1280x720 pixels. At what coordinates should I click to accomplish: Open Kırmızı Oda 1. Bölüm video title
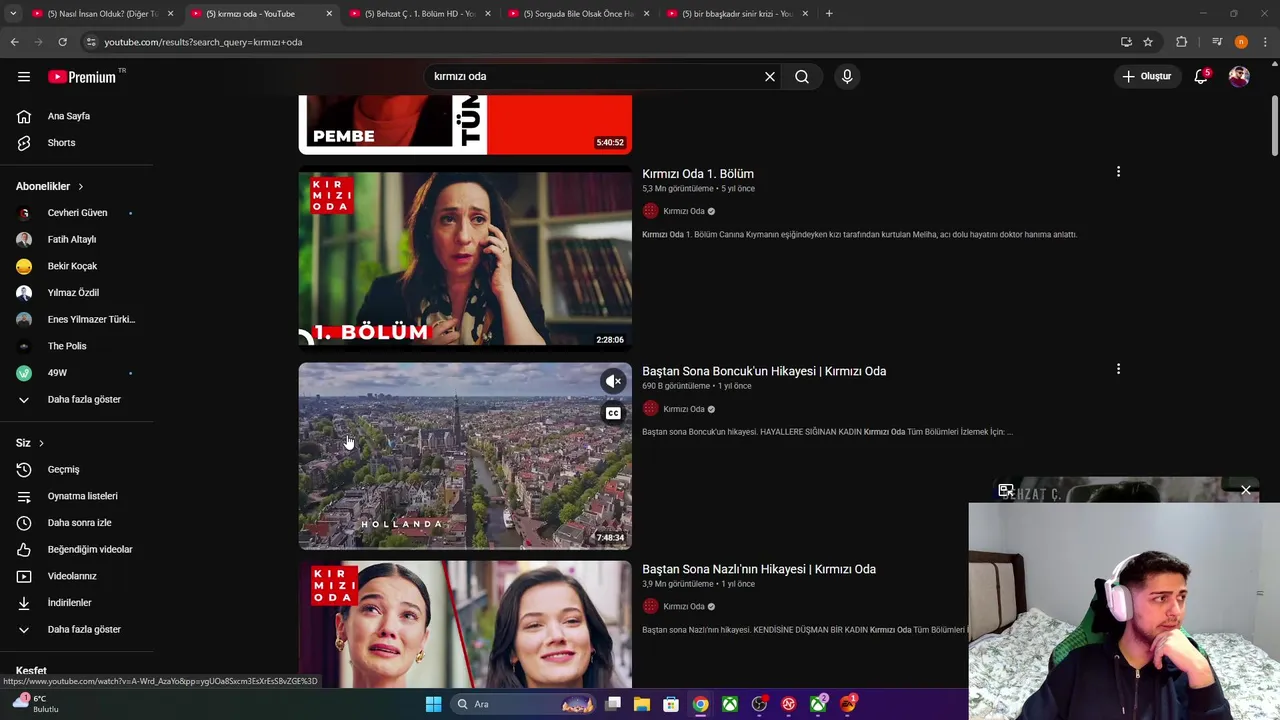click(x=698, y=174)
